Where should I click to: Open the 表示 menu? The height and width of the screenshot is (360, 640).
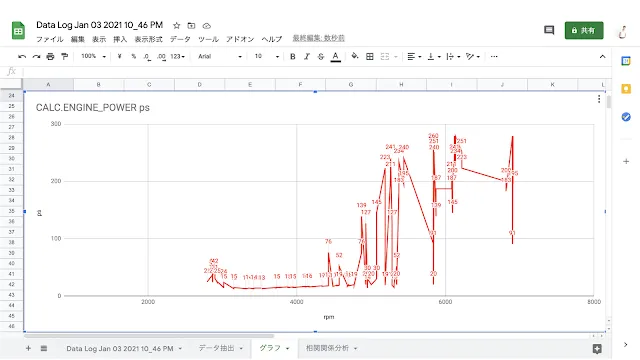coord(99,39)
